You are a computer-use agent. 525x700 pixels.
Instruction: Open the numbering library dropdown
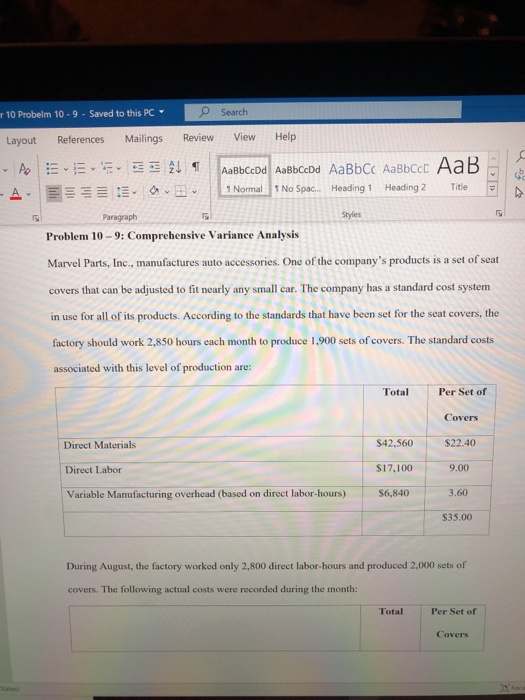(x=92, y=169)
